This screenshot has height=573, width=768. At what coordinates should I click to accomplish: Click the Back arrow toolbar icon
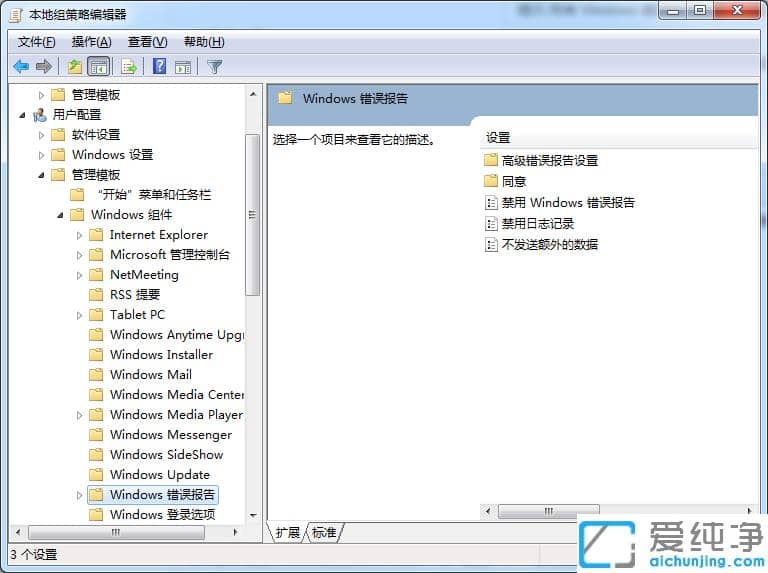click(x=21, y=66)
